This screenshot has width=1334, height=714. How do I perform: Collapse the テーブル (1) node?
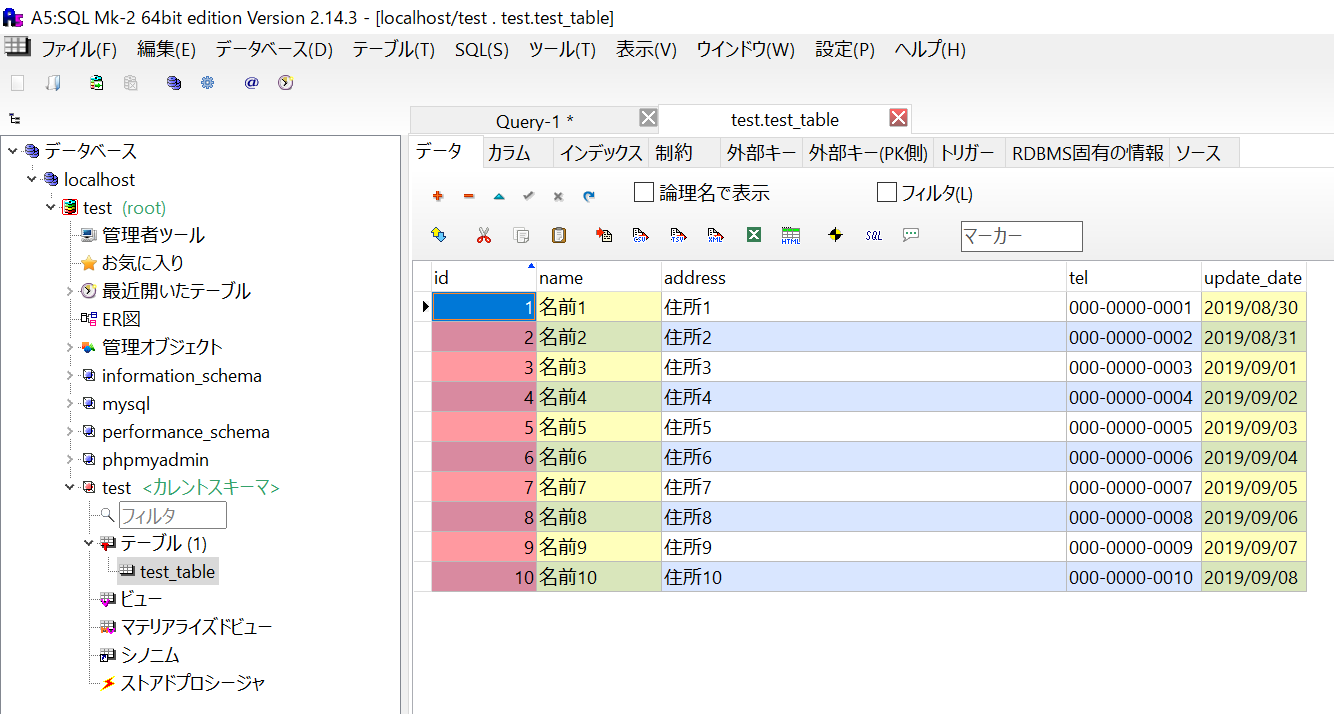coord(89,543)
